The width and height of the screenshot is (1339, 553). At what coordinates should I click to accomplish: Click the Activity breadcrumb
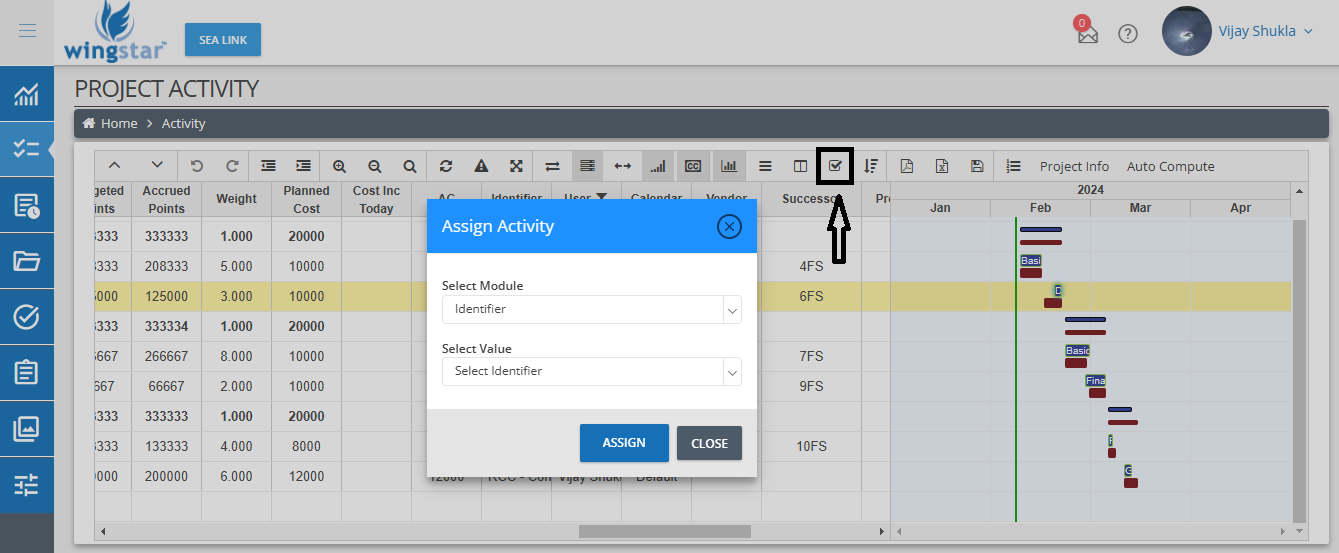(183, 123)
